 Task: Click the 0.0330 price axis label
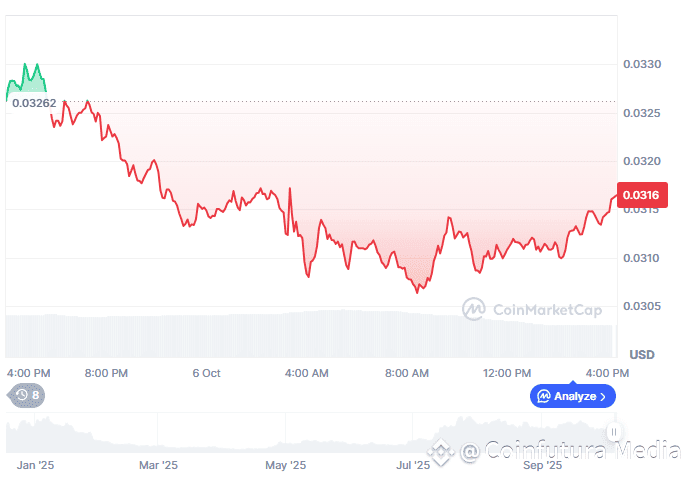pos(642,64)
